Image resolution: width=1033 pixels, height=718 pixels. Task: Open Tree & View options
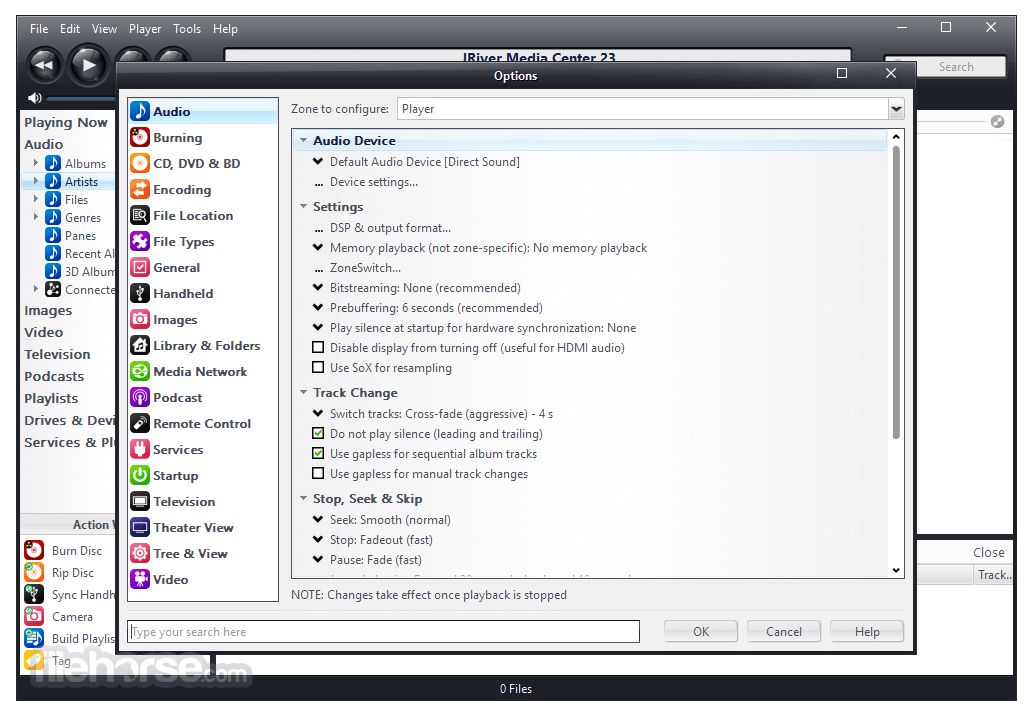coord(179,554)
